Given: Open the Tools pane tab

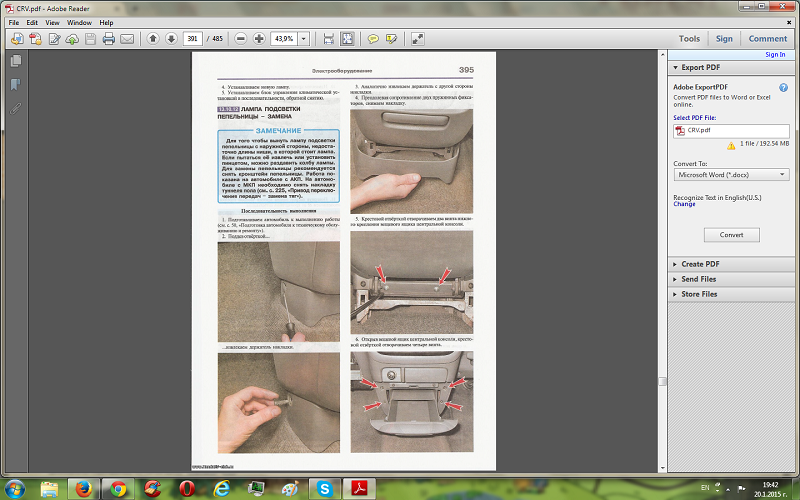Looking at the screenshot, I should tap(689, 39).
